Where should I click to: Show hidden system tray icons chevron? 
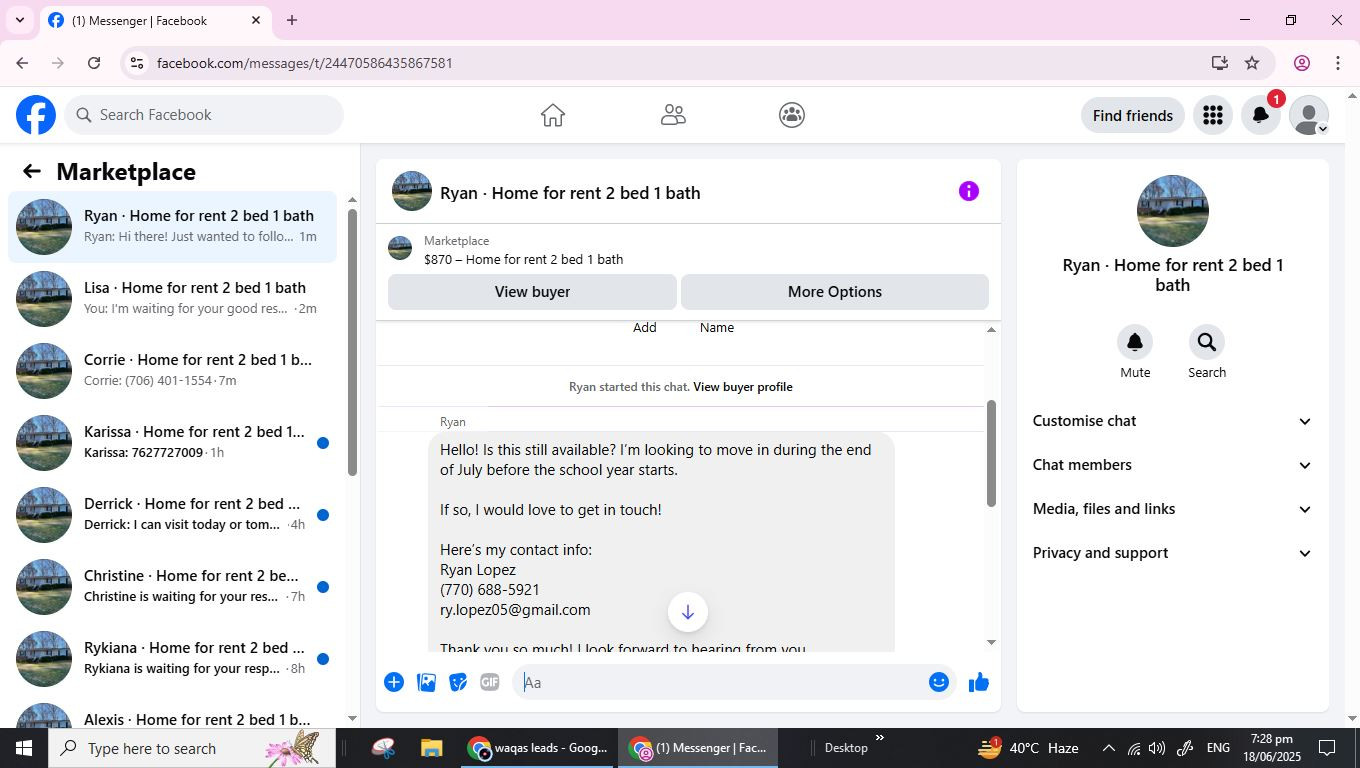click(1108, 748)
